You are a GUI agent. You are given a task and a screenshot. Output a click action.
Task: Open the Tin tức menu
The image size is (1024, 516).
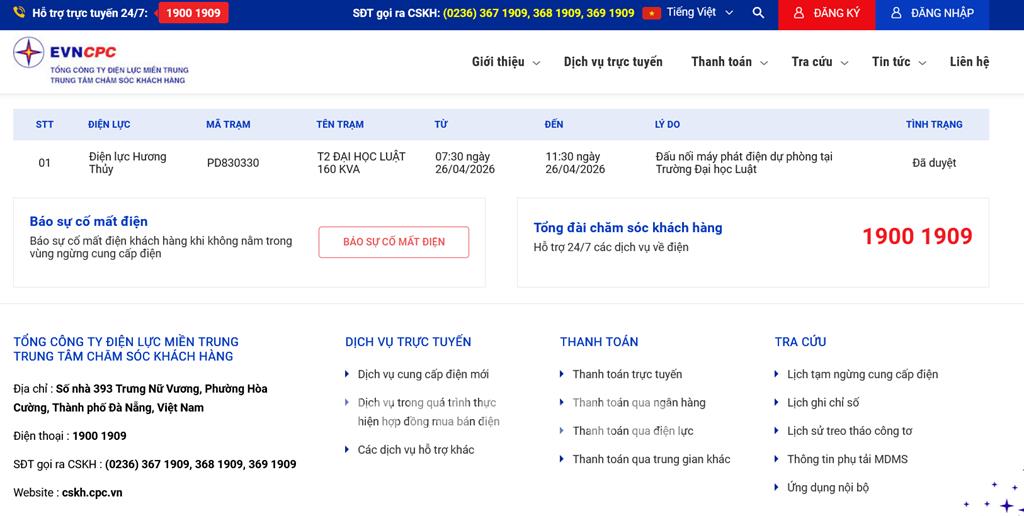(898, 62)
